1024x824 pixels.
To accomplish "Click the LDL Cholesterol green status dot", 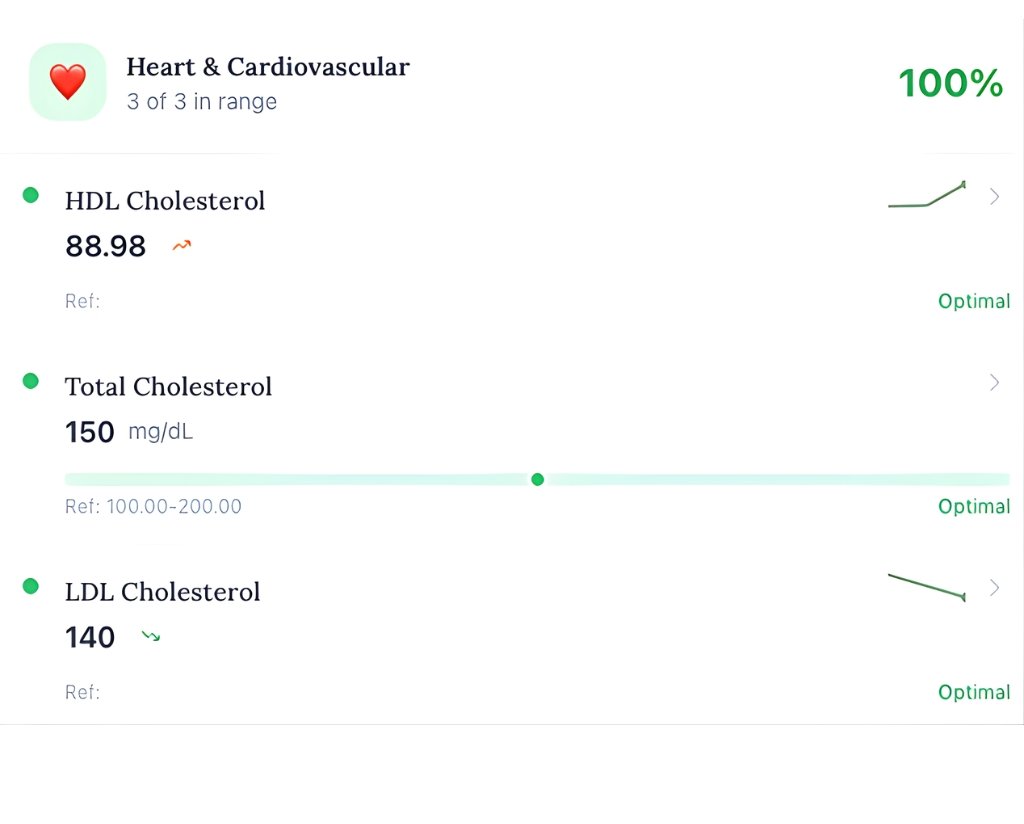I will [x=31, y=586].
